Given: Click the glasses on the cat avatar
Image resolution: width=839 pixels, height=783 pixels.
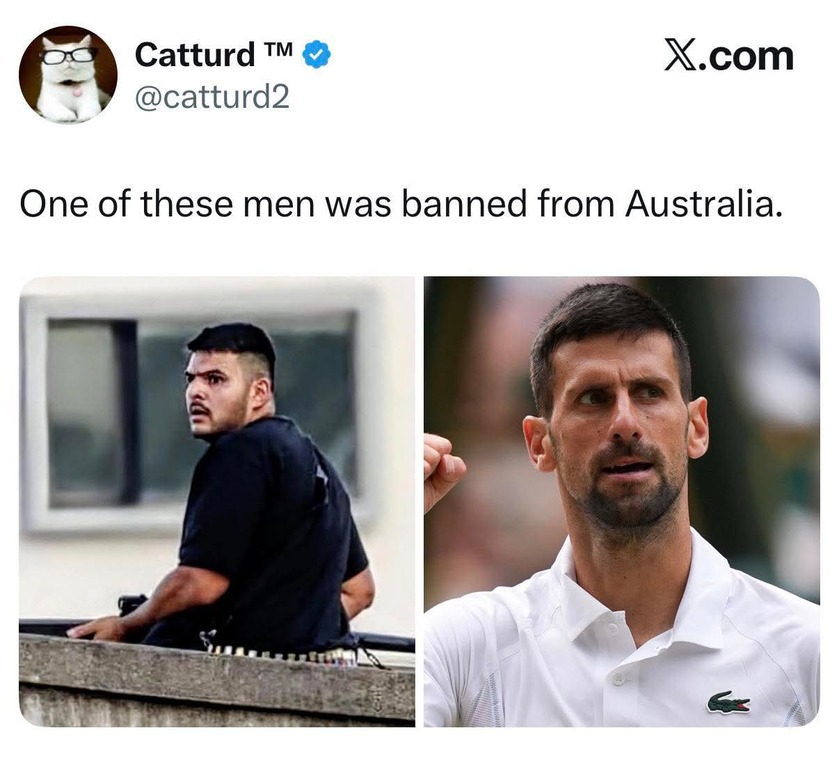Looking at the screenshot, I should [68, 55].
